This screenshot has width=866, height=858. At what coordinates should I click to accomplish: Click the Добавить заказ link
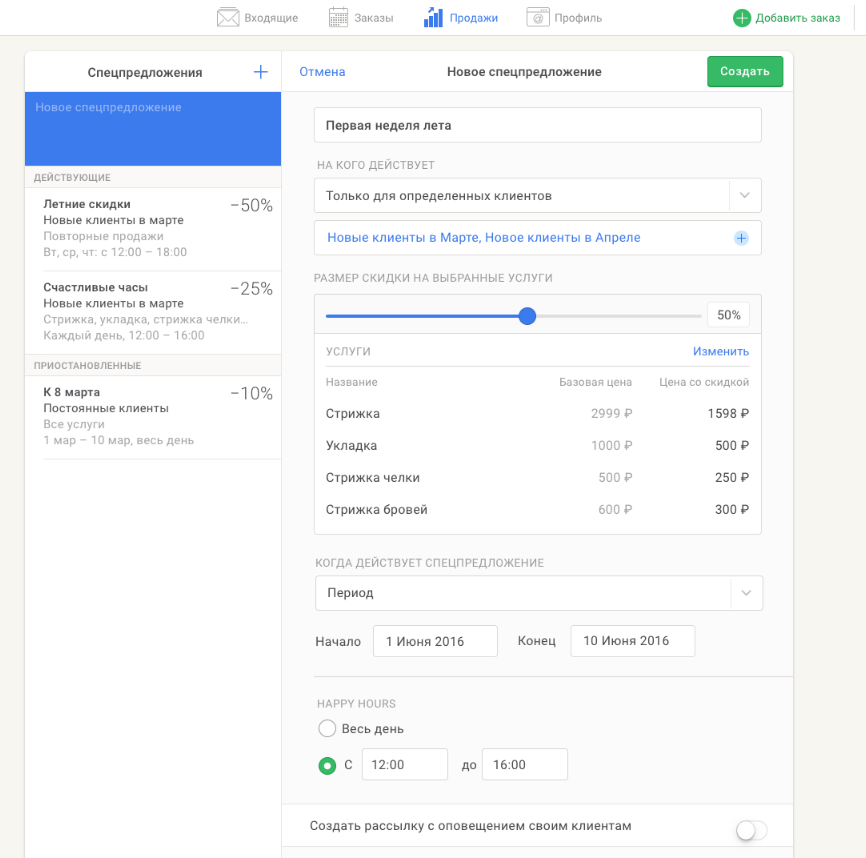(798, 18)
